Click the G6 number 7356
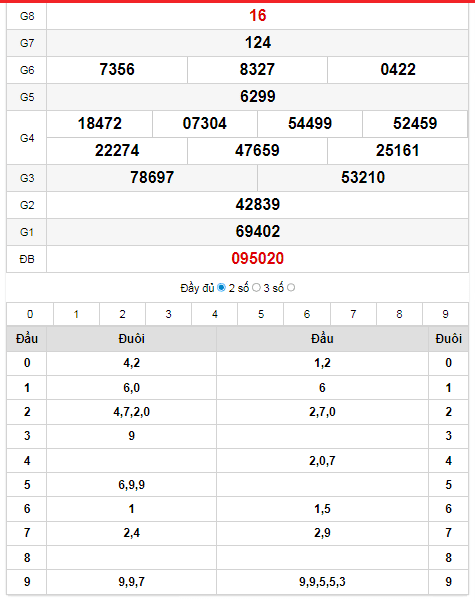The image size is (475, 602). click(x=117, y=69)
